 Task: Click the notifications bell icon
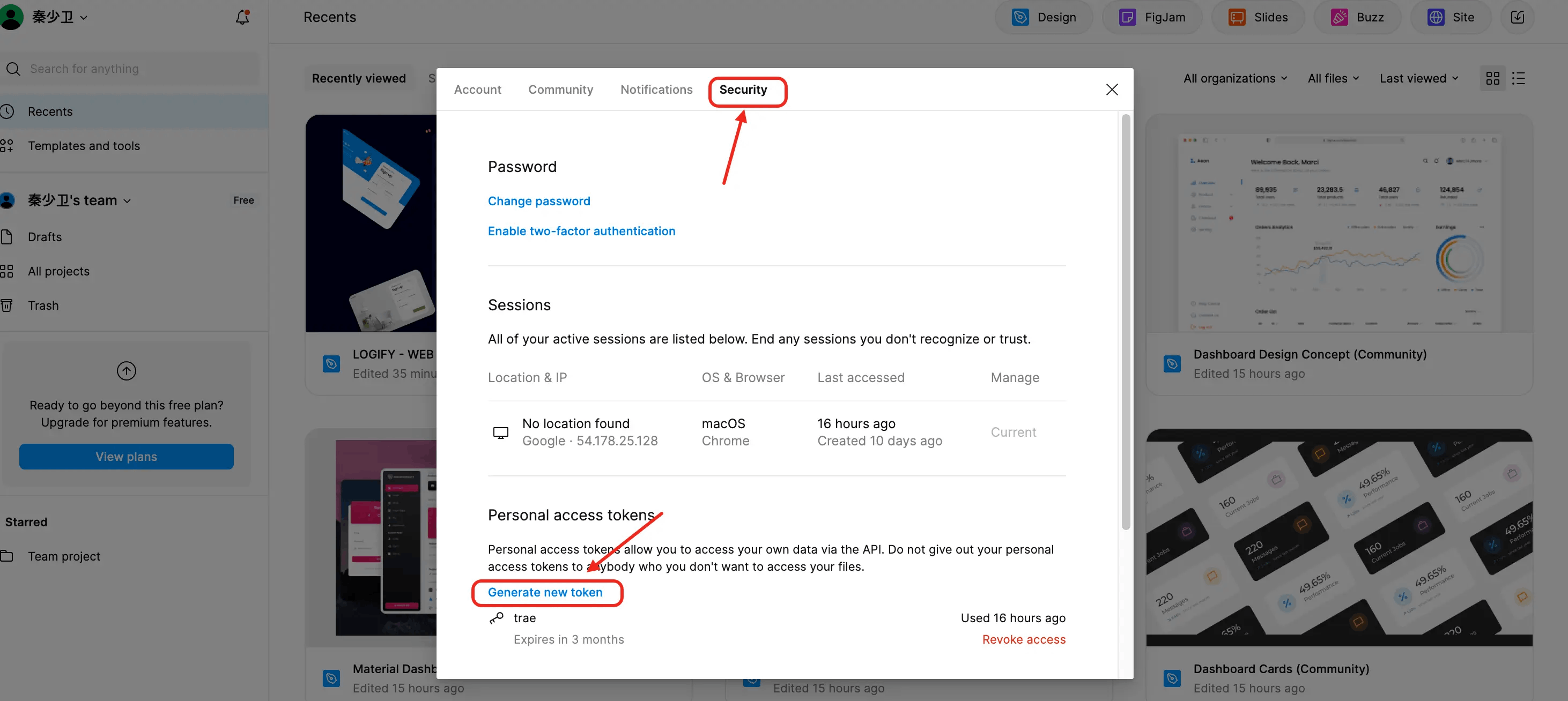242,17
